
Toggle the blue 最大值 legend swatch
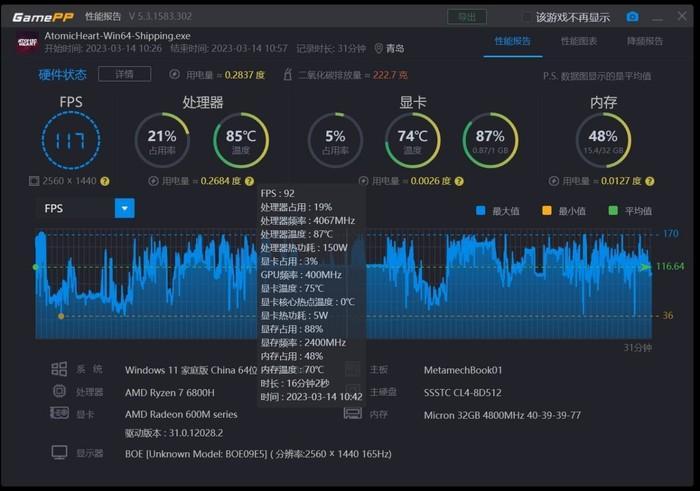pos(481,211)
